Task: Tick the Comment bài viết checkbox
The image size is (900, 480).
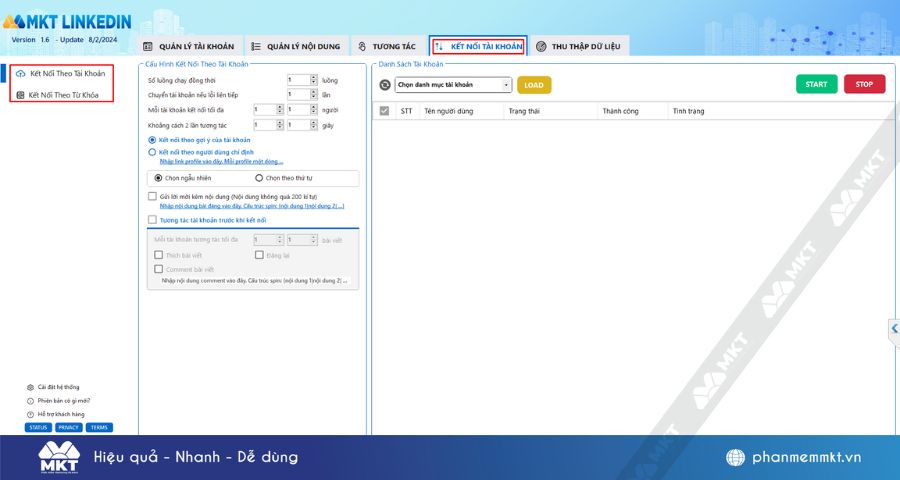Action: coord(158,269)
